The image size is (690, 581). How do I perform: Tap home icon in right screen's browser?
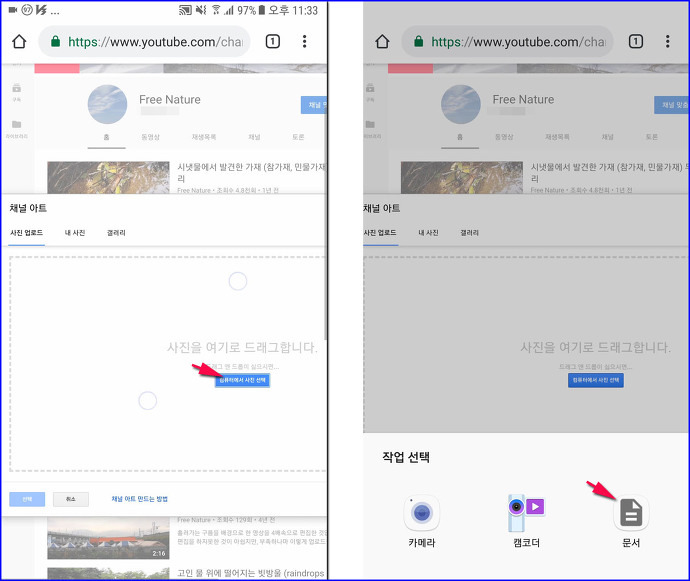[x=382, y=42]
